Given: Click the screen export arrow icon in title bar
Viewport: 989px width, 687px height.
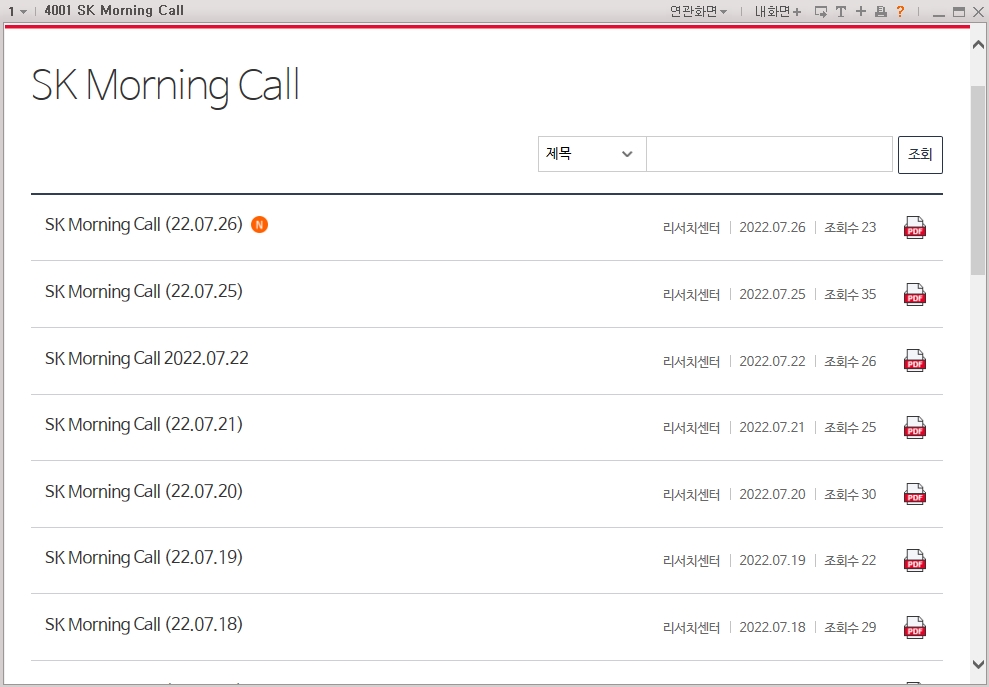Looking at the screenshot, I should tap(821, 11).
